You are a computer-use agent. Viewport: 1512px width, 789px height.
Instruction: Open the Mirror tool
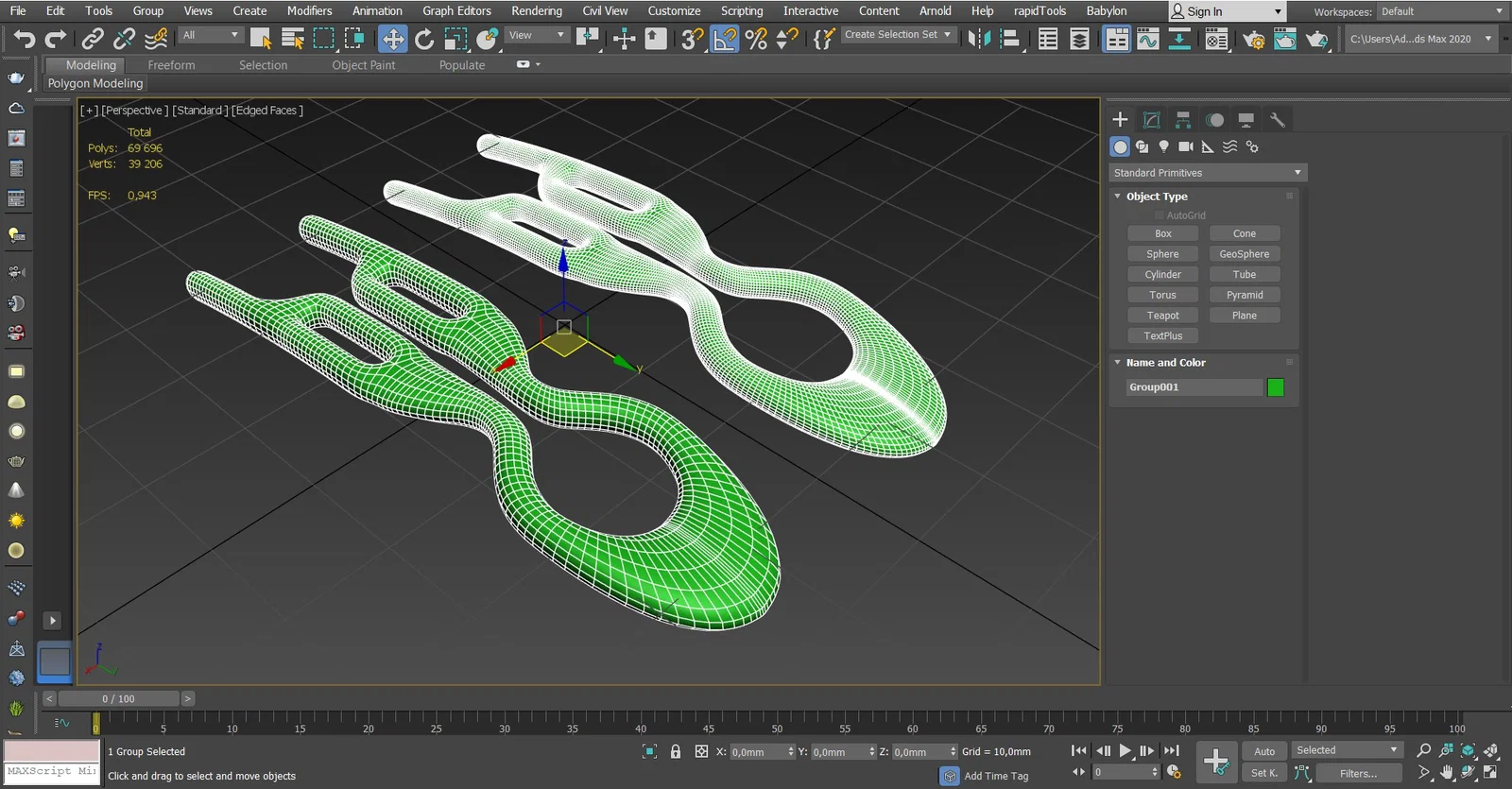979,39
